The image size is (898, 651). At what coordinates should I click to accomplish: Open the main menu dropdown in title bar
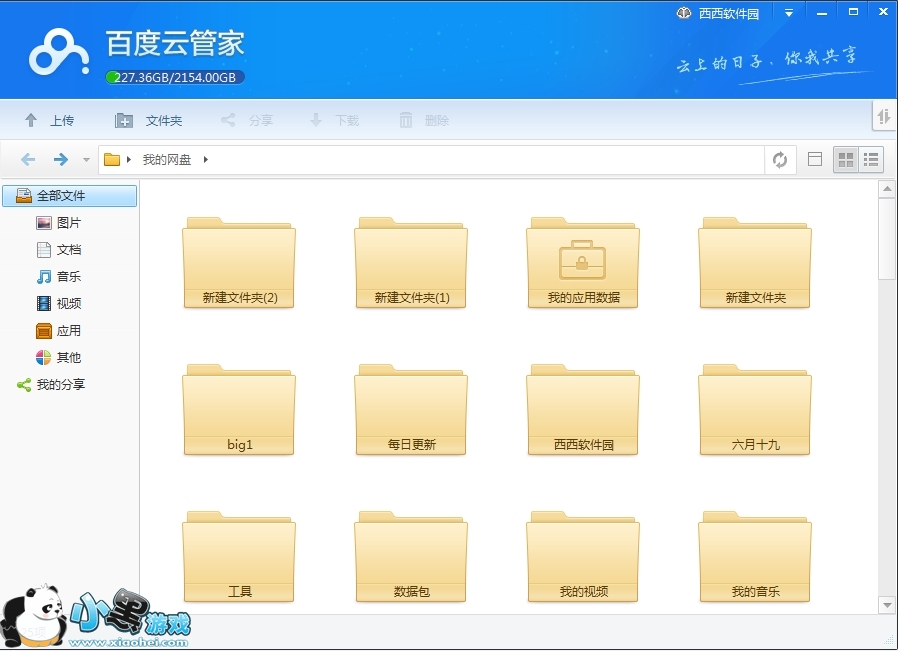click(x=789, y=13)
